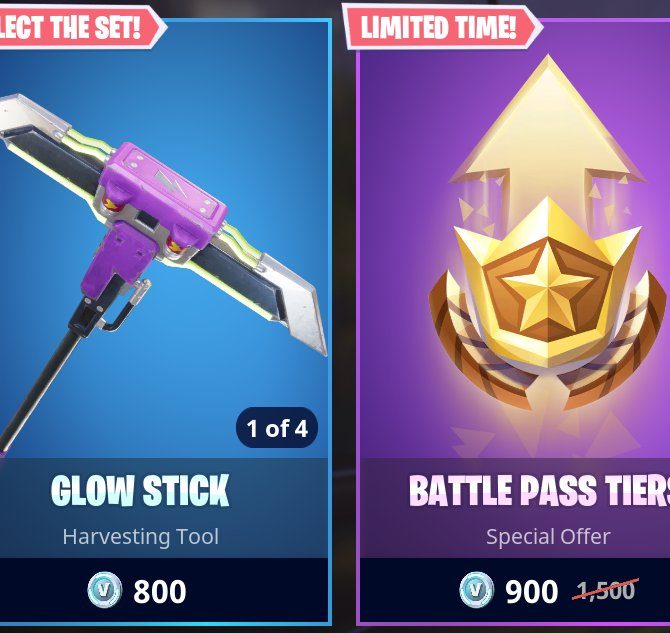This screenshot has height=633, width=670.
Task: Click the Harvesting Tool subtitle
Action: coord(141,536)
